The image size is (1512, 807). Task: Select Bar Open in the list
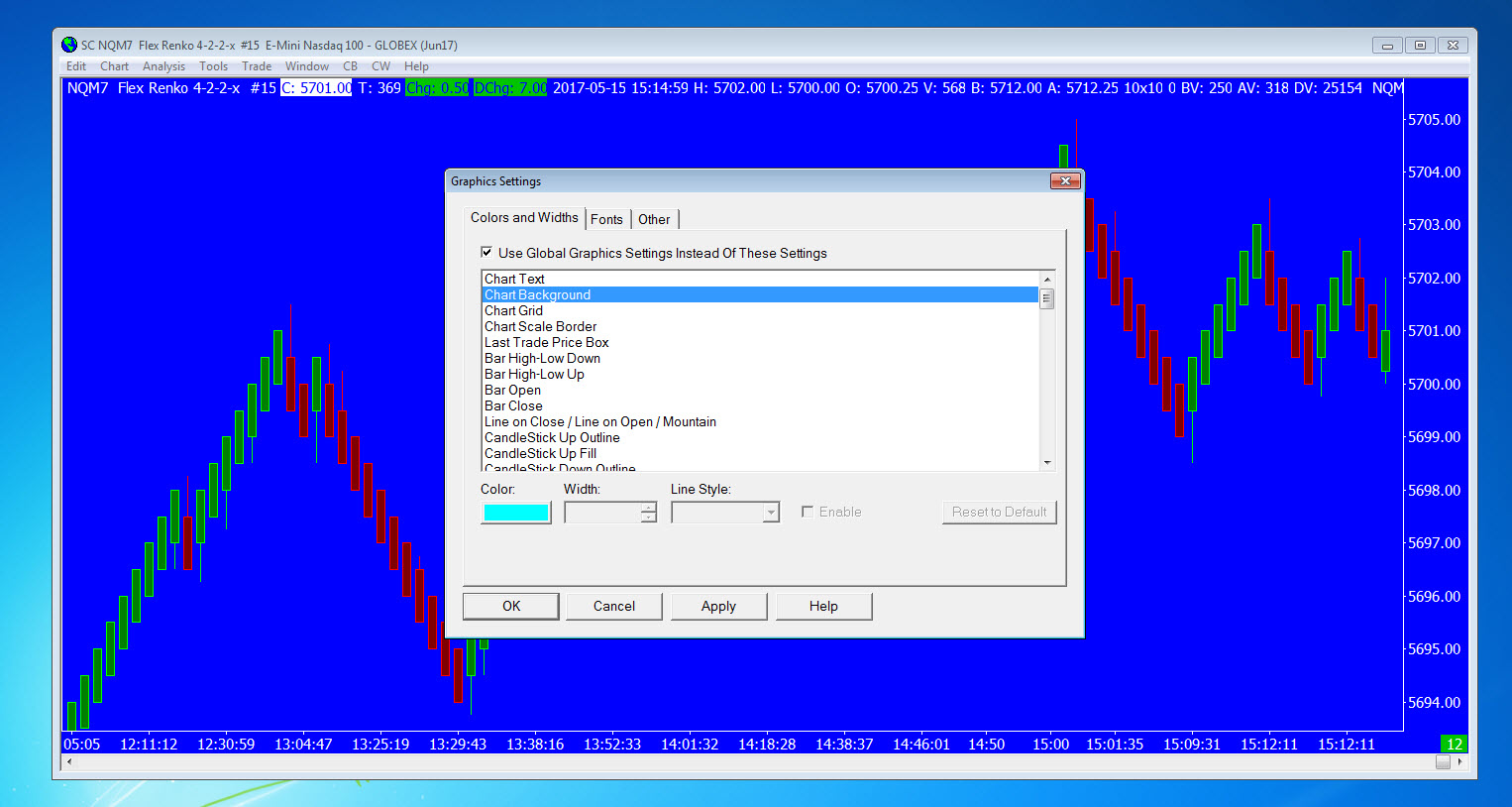pos(760,390)
